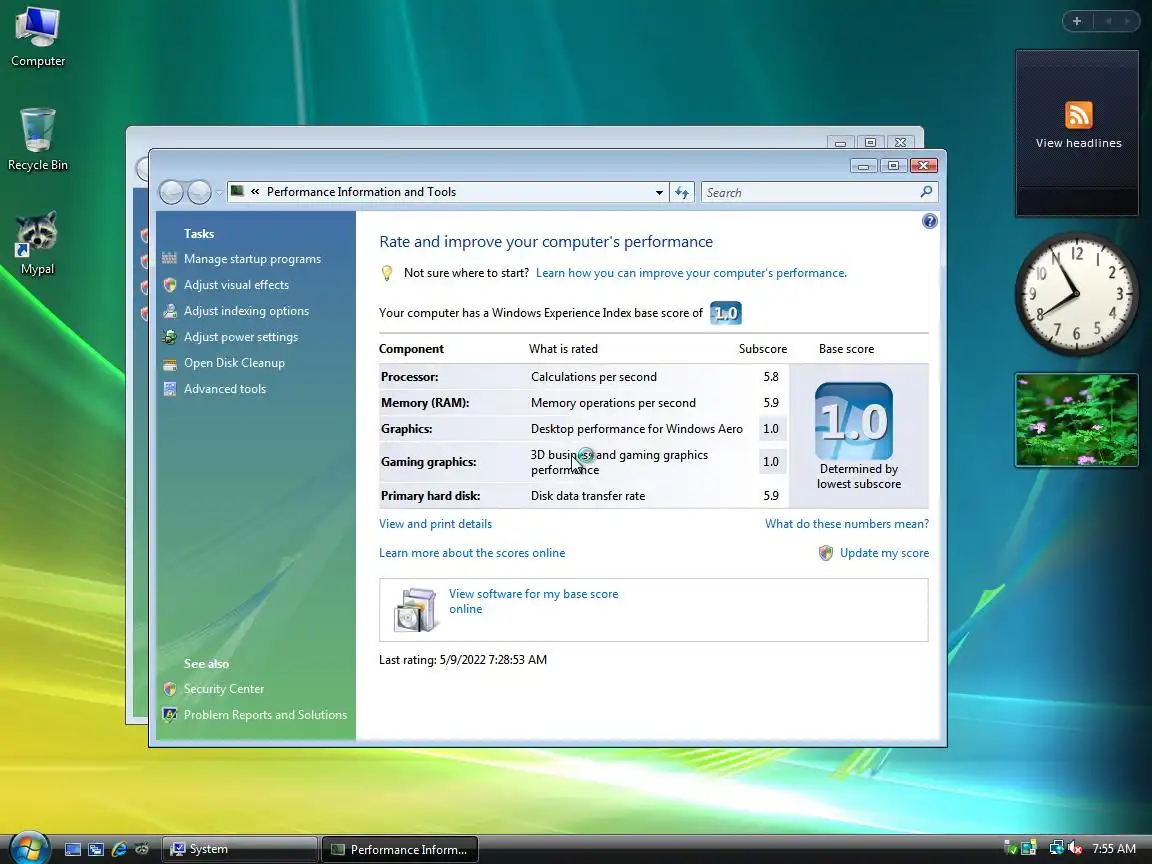
Task: Click Show Desktop in Quick Launch
Action: tap(73, 849)
